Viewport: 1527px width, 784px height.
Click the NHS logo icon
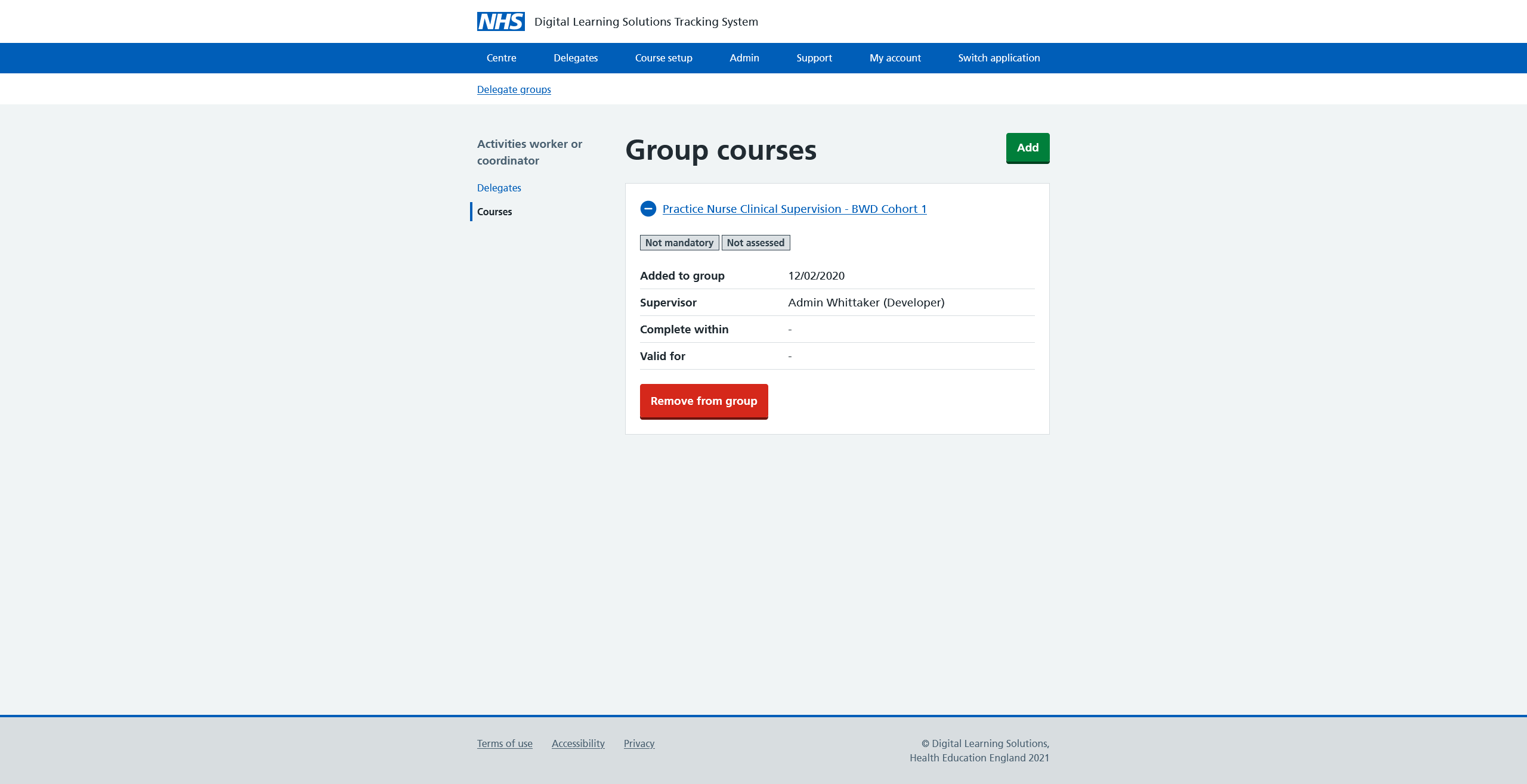(500, 21)
